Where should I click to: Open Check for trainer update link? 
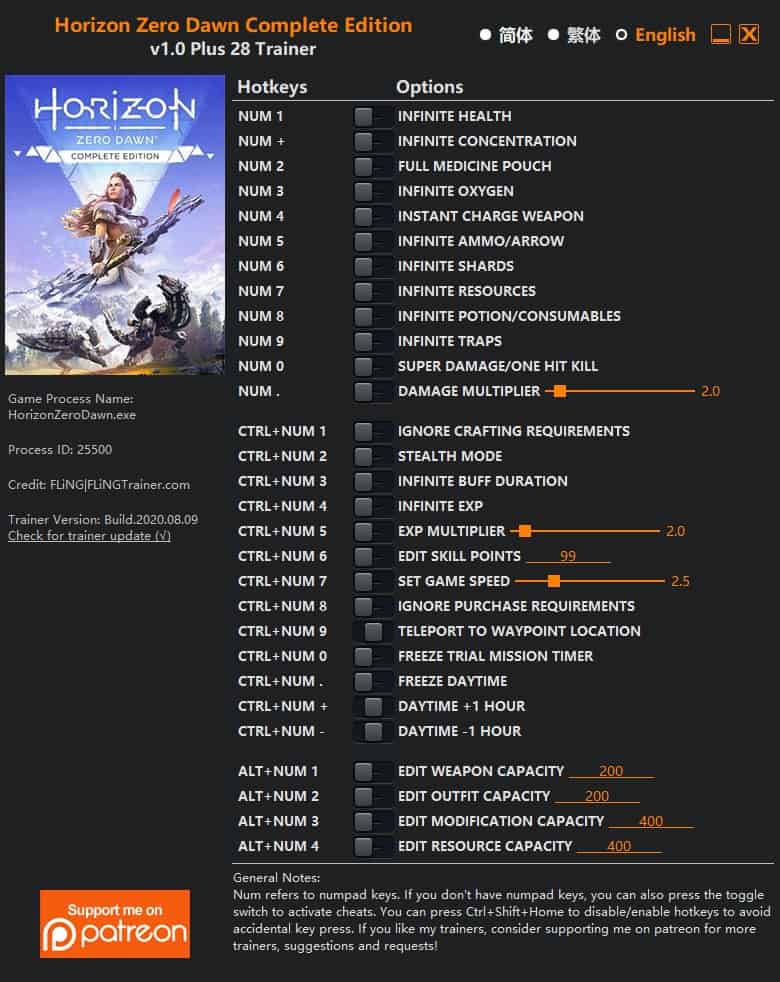coord(89,536)
